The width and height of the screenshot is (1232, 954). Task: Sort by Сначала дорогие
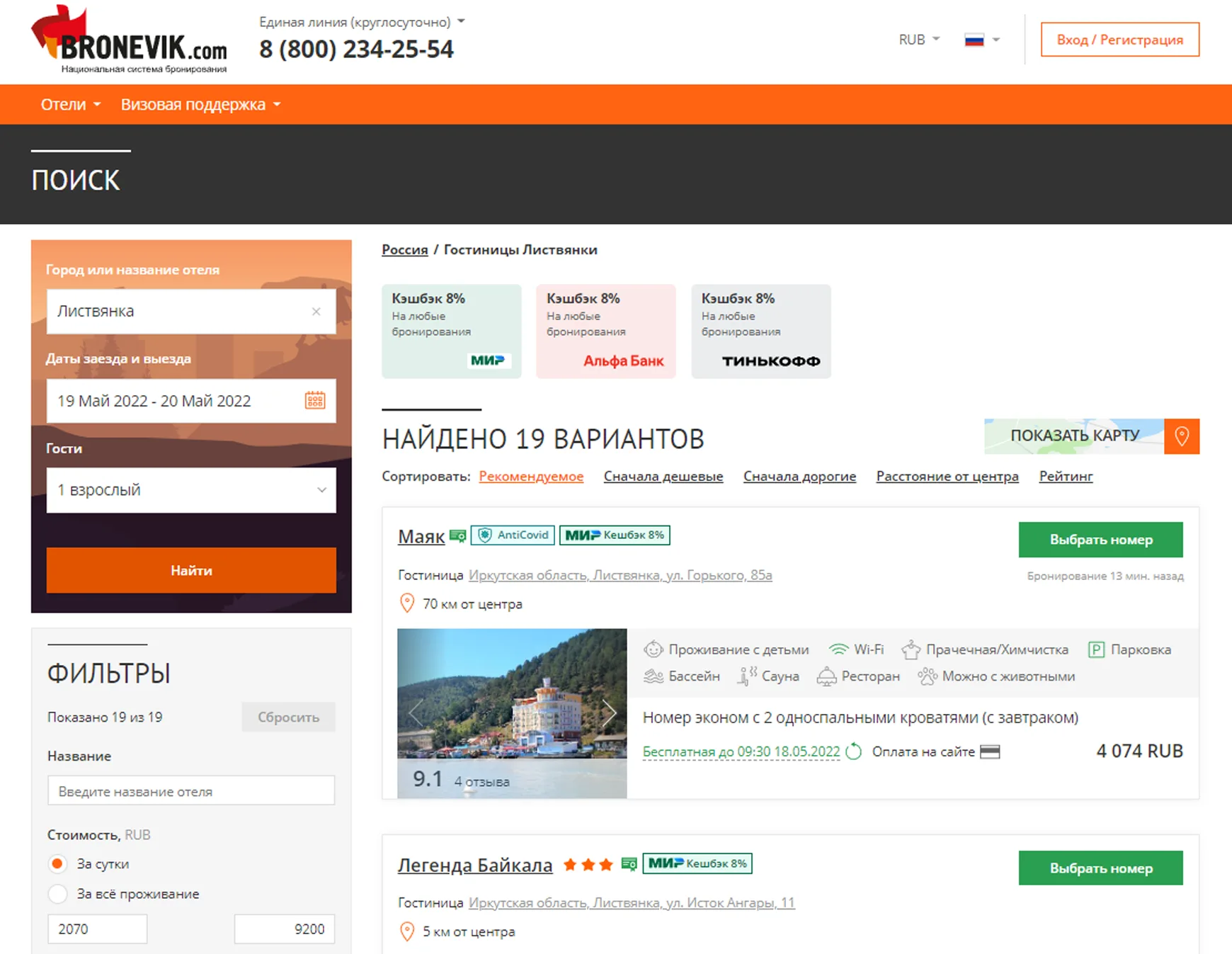tap(799, 477)
